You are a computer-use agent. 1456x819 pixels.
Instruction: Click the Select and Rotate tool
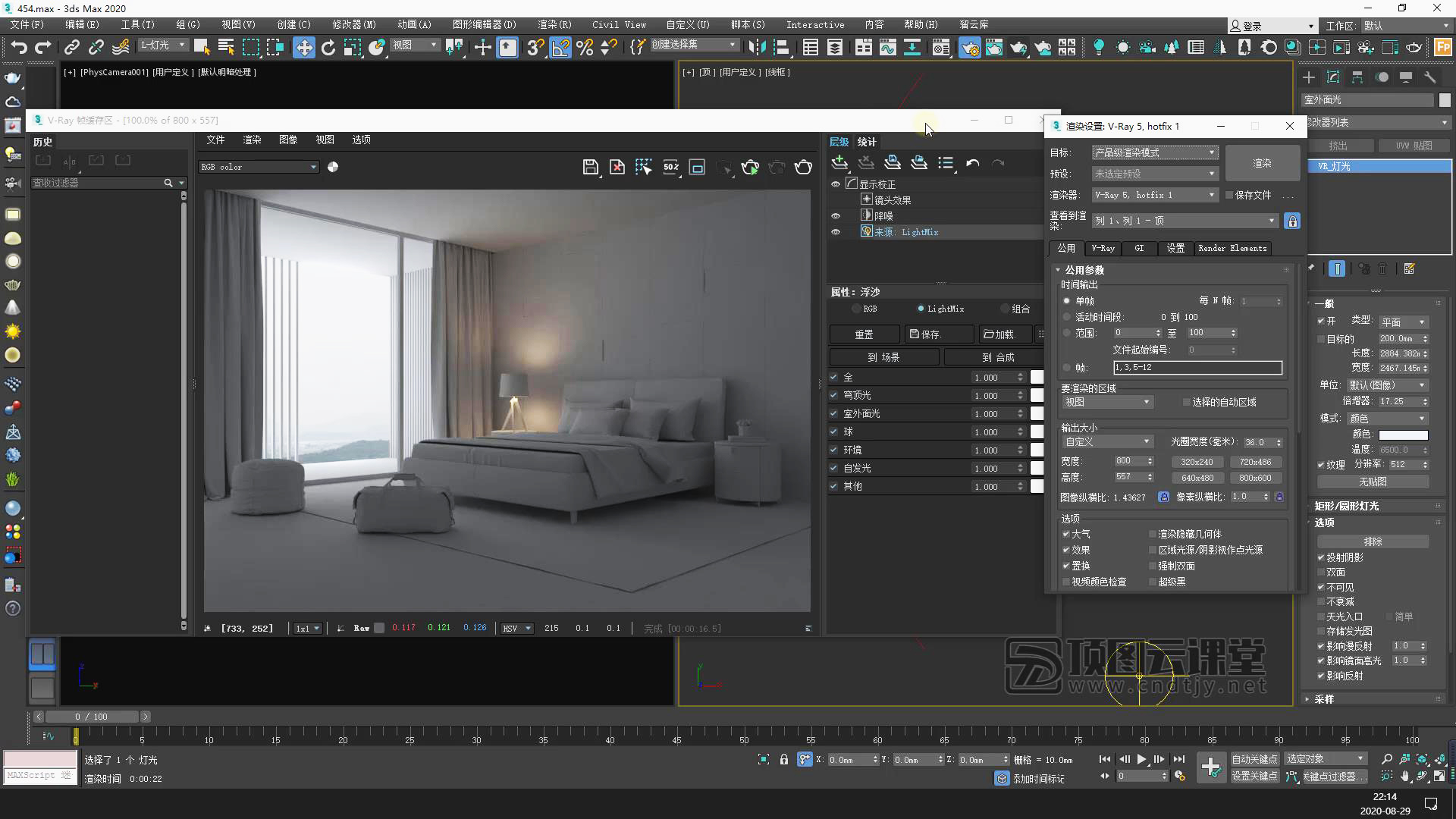328,48
